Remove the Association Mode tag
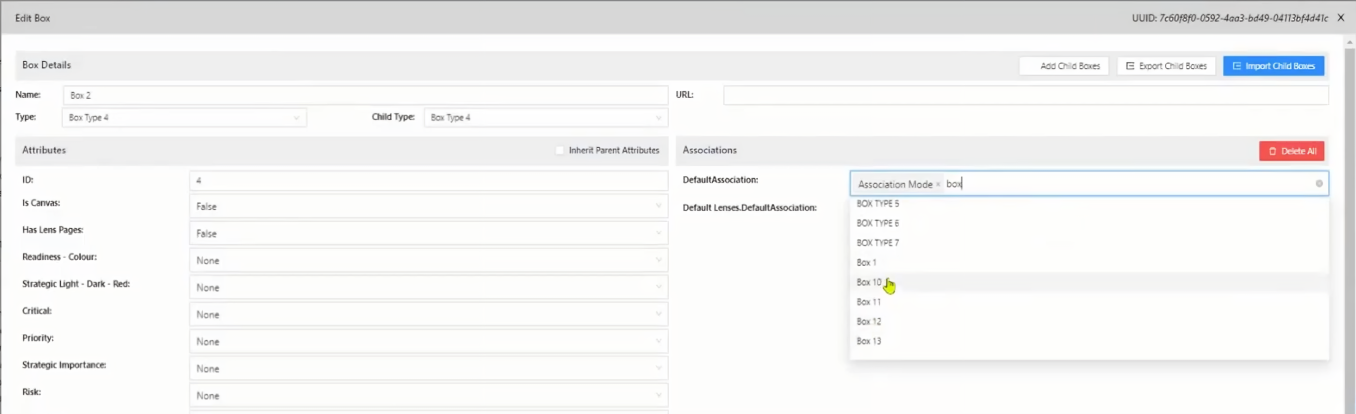 [x=938, y=185]
